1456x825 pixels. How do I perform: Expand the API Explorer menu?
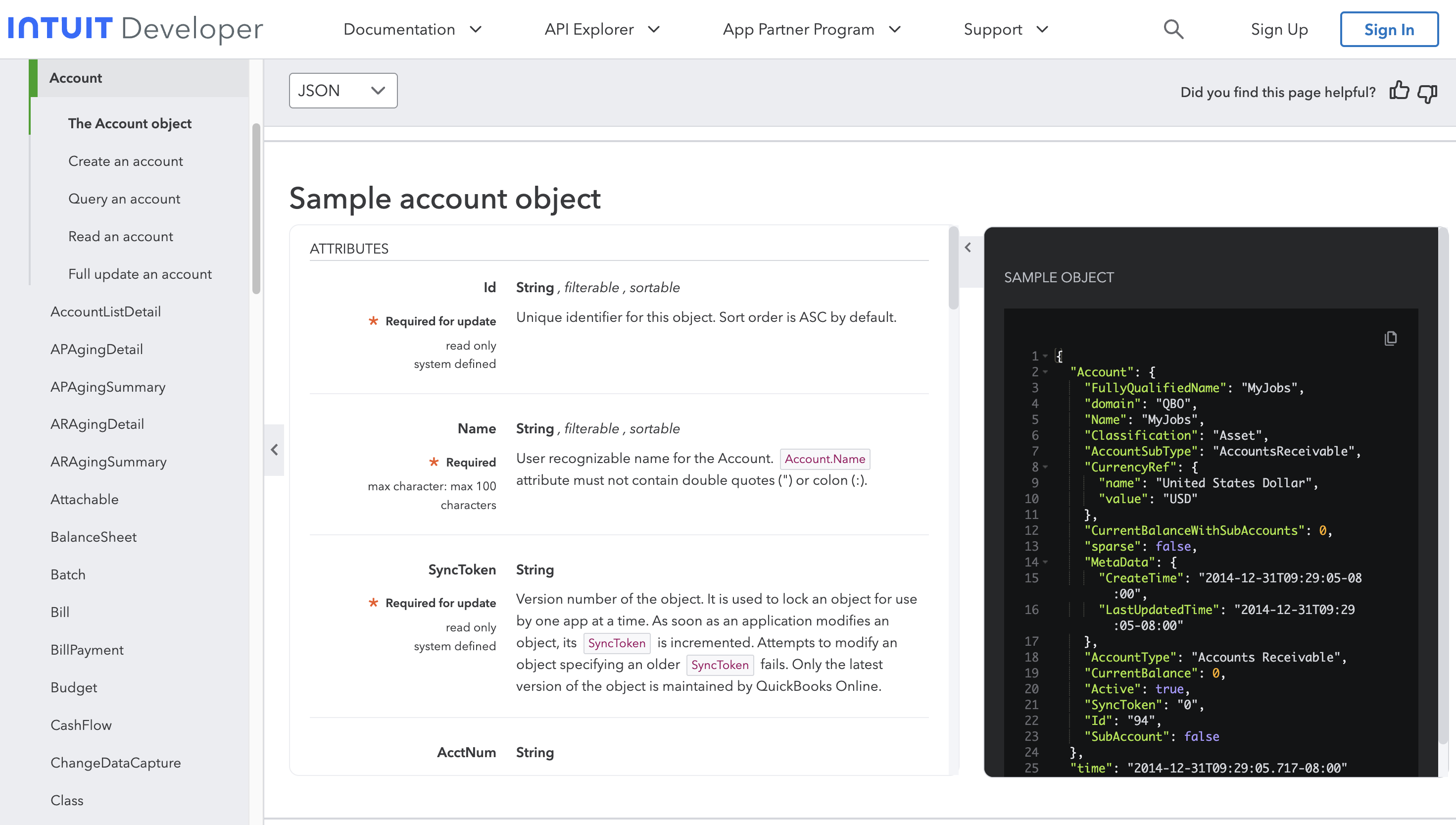(x=602, y=30)
